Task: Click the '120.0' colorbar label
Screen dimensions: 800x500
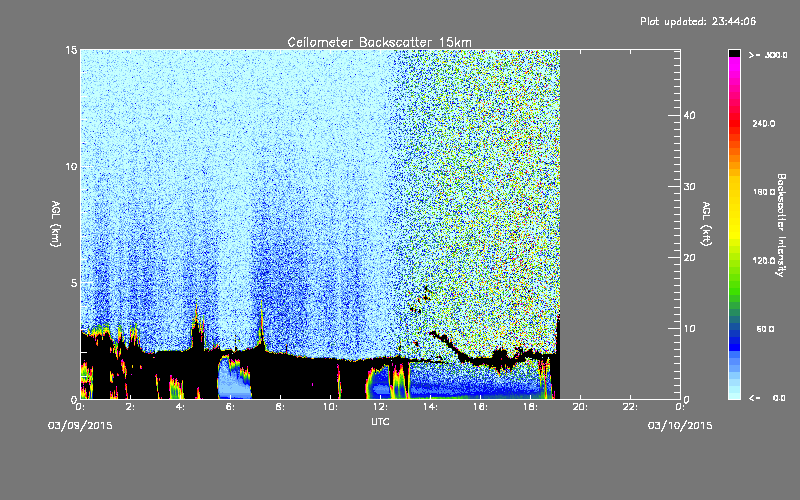Action: coord(764,261)
